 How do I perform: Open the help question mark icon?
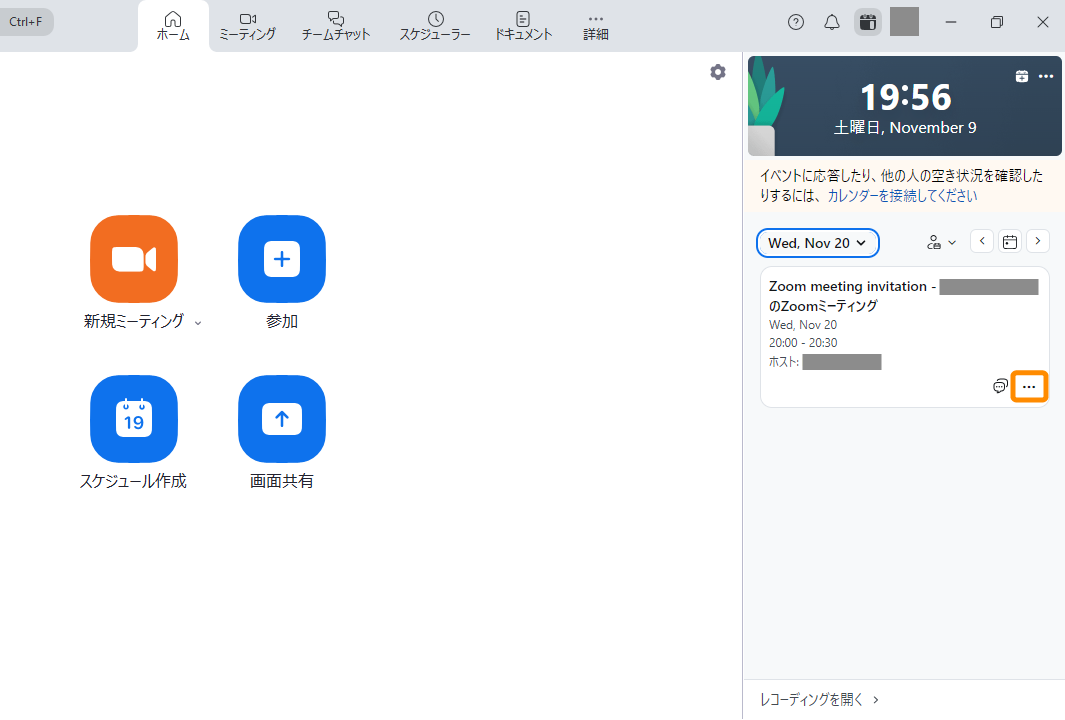click(796, 22)
